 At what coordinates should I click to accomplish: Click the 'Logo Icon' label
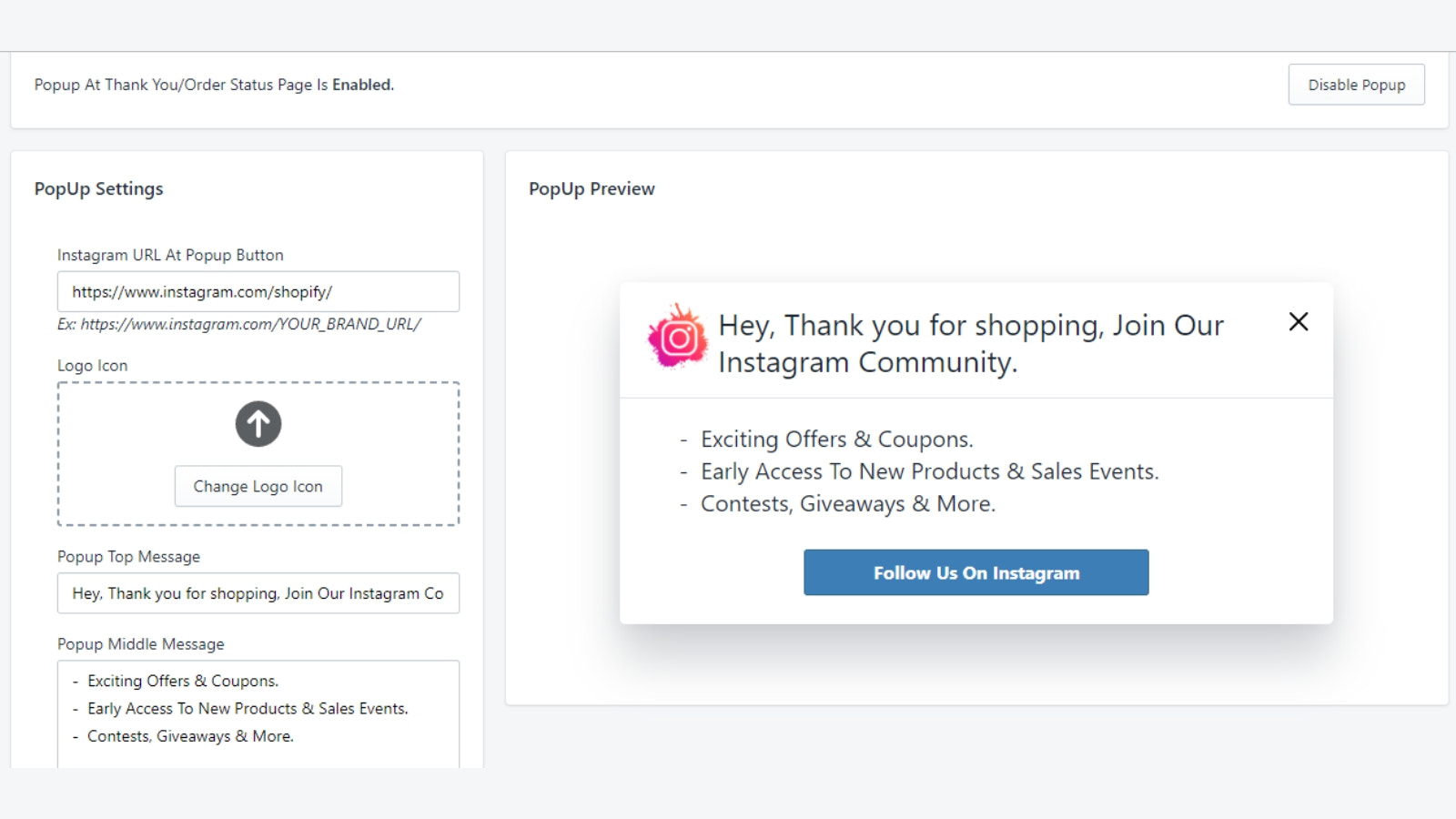93,365
